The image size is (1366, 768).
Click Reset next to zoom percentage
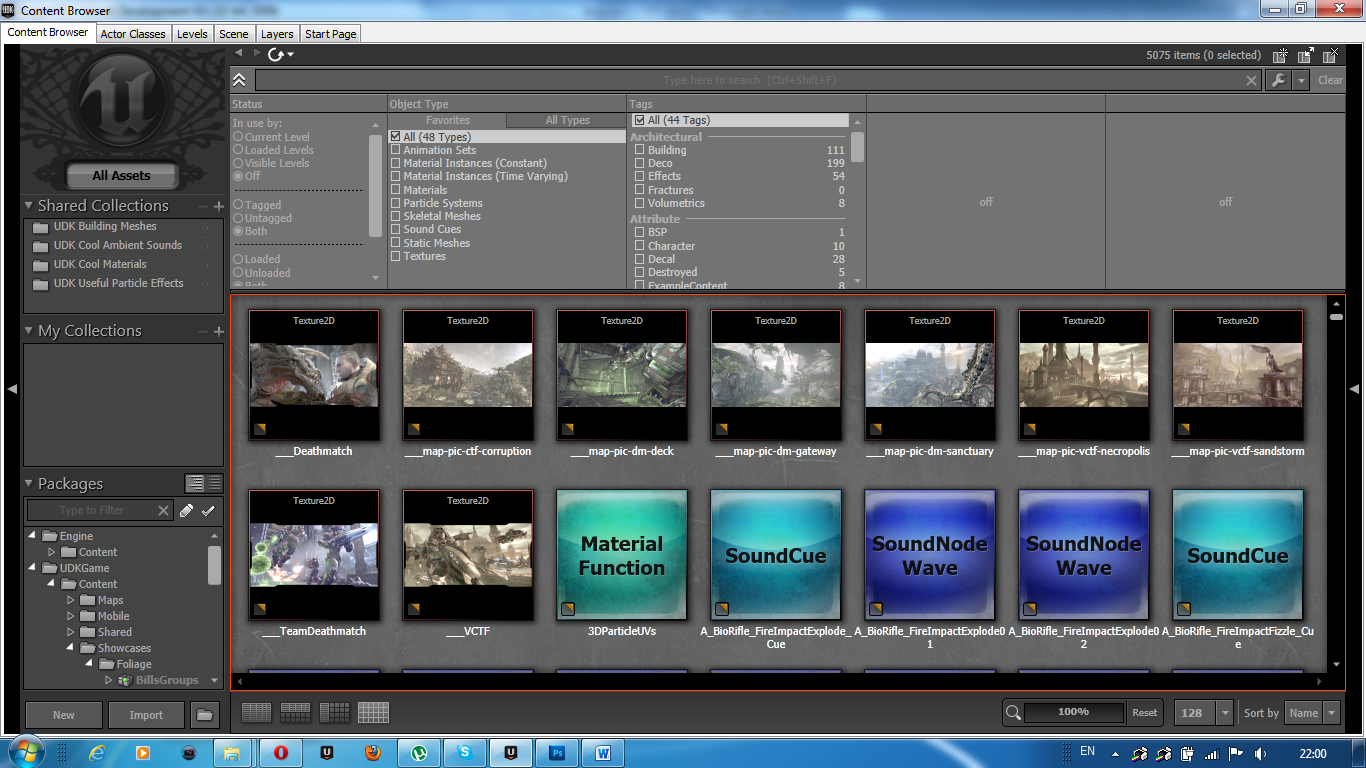[1145, 713]
